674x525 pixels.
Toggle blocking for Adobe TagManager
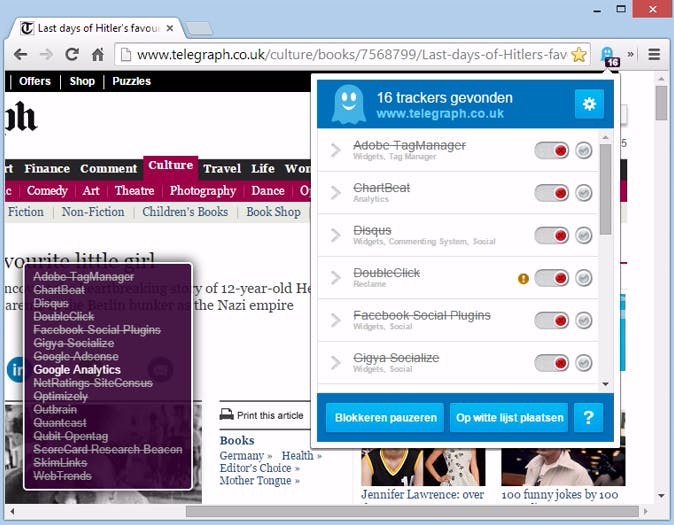551,150
